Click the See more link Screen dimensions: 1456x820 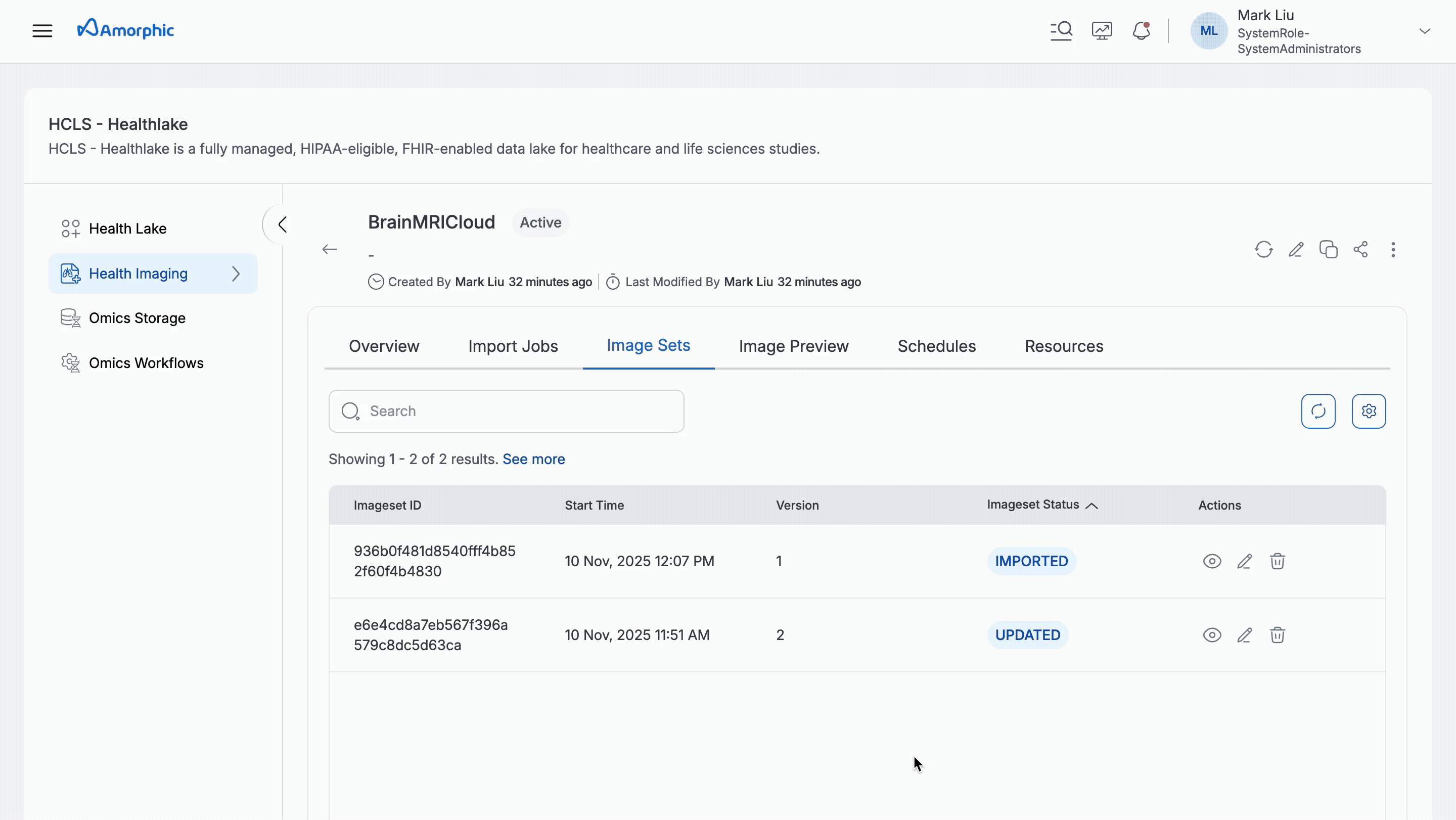point(533,459)
